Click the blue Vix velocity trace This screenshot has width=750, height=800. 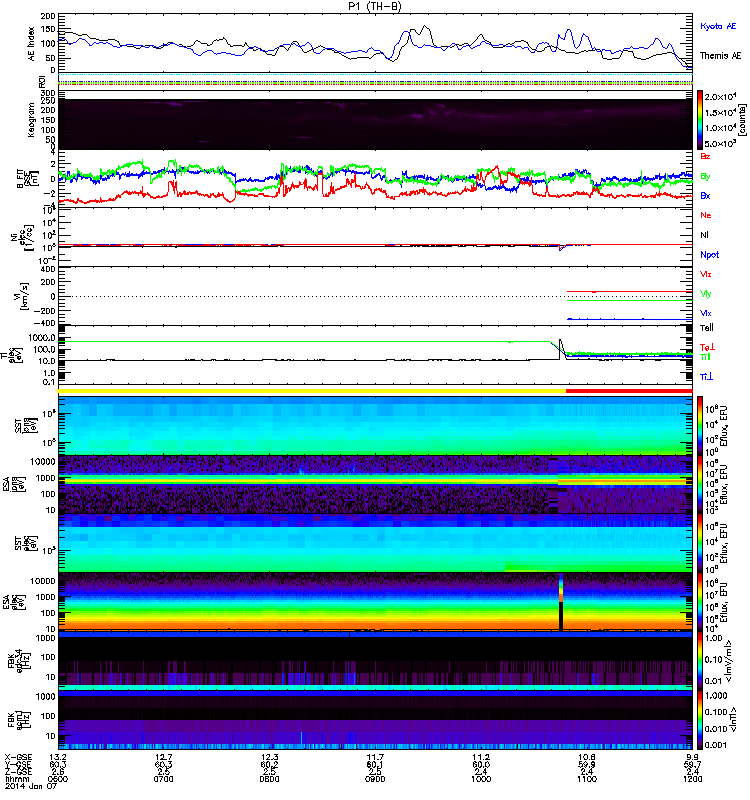point(629,319)
